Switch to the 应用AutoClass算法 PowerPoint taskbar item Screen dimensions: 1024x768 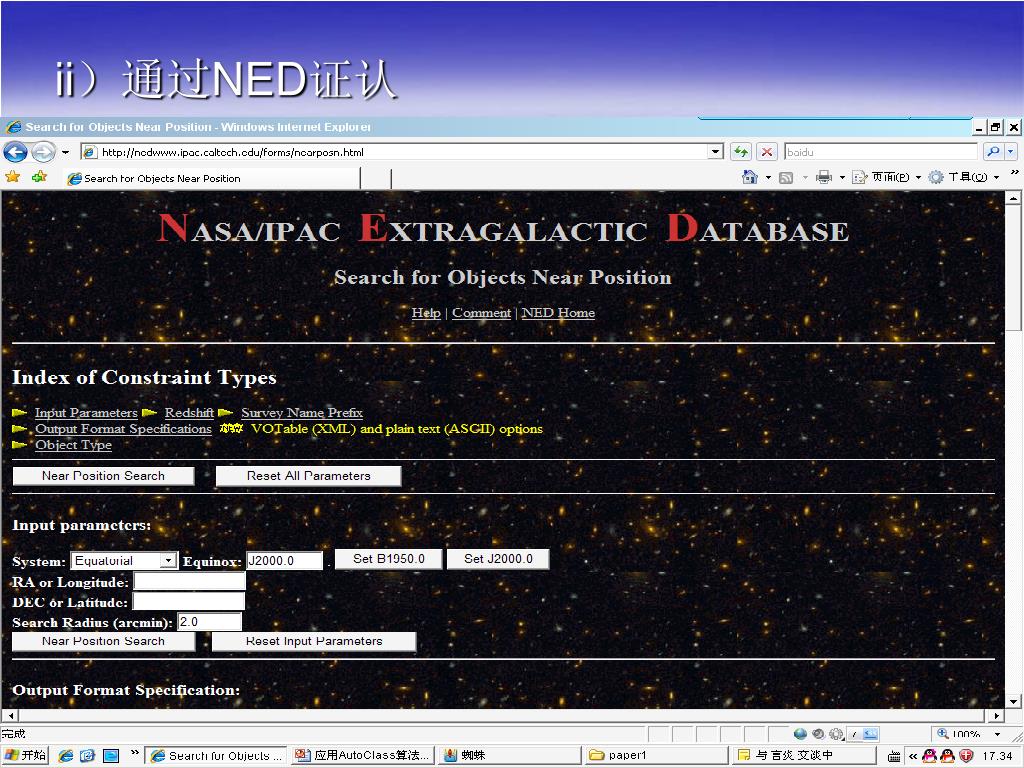[x=362, y=756]
